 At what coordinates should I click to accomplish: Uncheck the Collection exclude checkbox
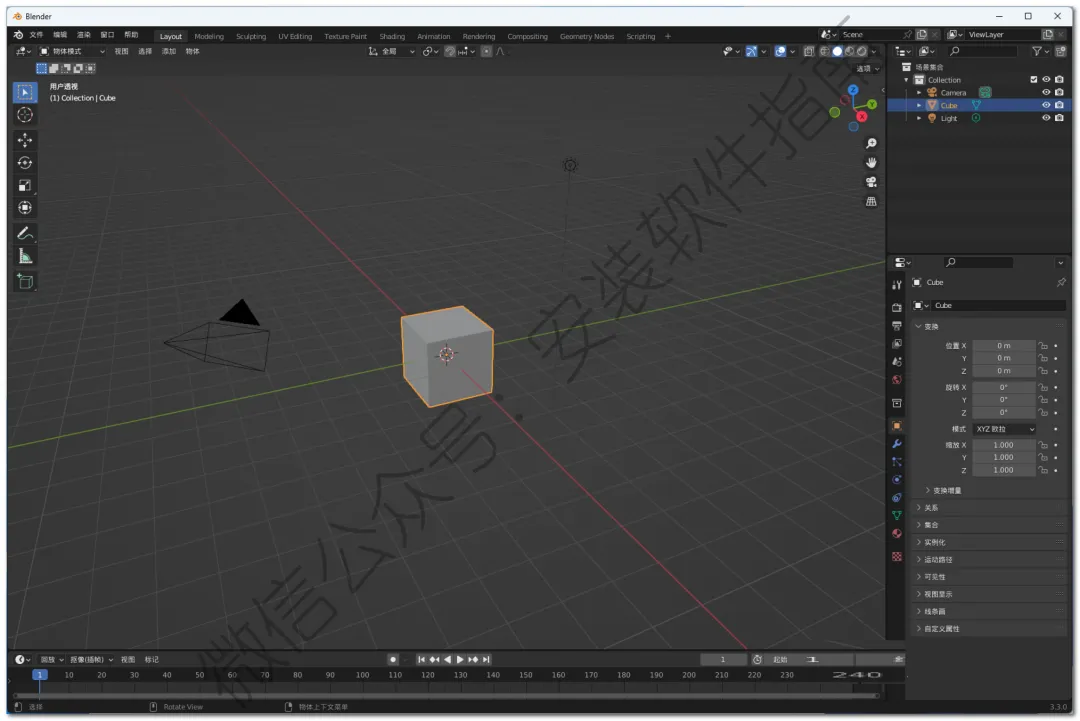pos(1033,80)
